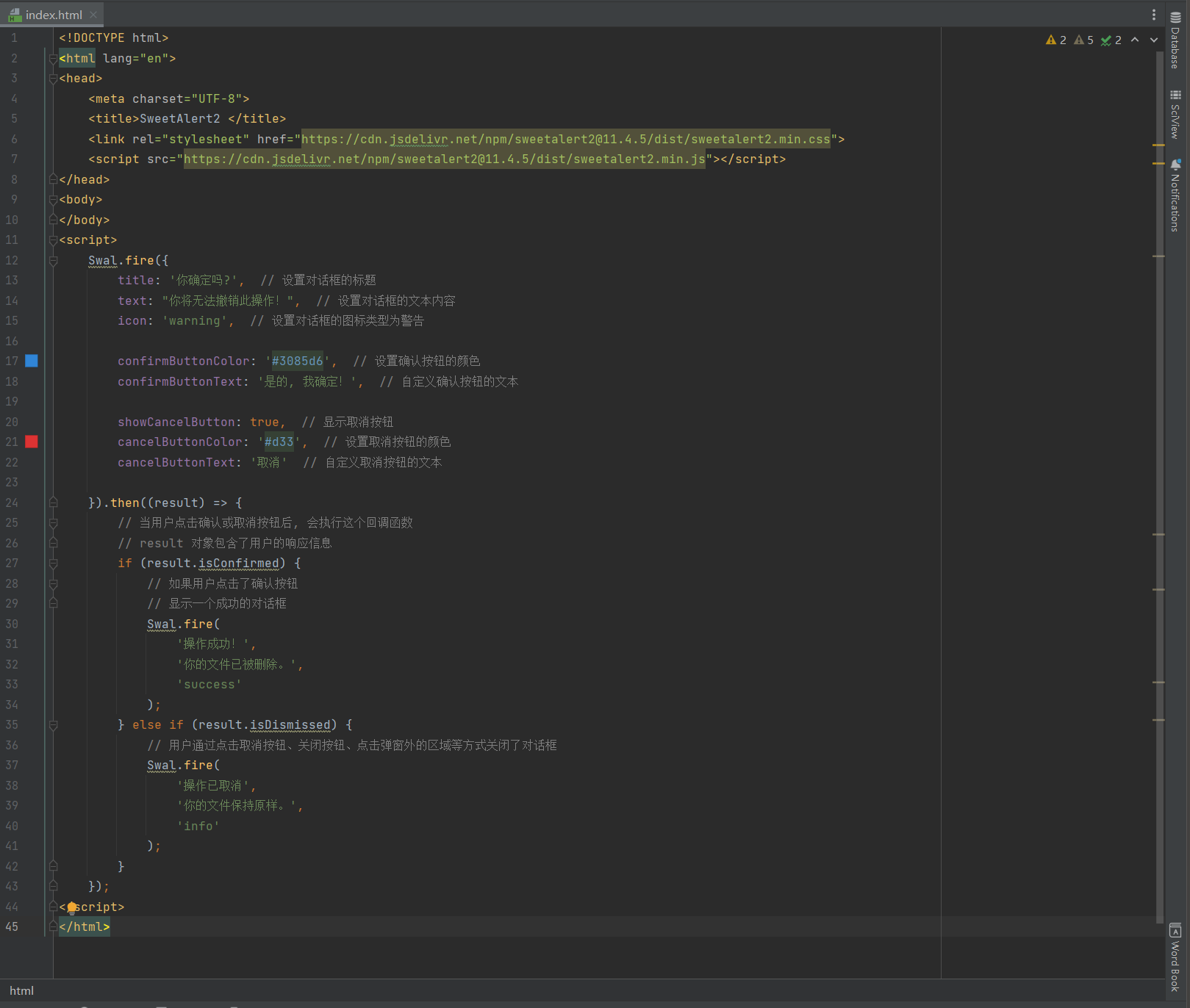The height and width of the screenshot is (1008, 1190).
Task: Click the html breadcrumb in bottom bar
Action: pos(21,990)
